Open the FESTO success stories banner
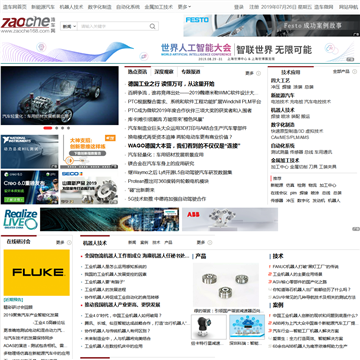Viewport: 360px width, 360px height. click(272, 25)
